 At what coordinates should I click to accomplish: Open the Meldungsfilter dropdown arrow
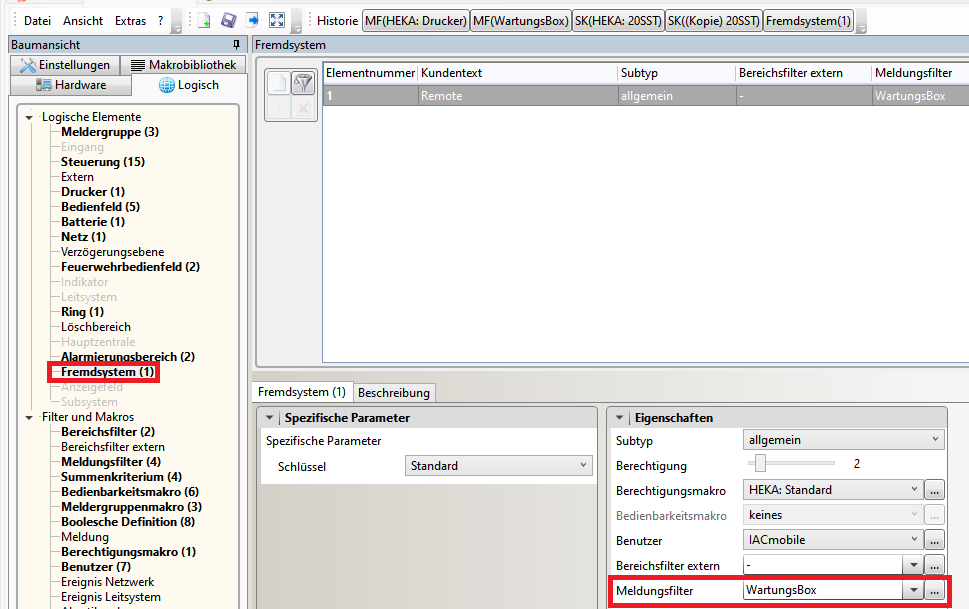tap(913, 590)
